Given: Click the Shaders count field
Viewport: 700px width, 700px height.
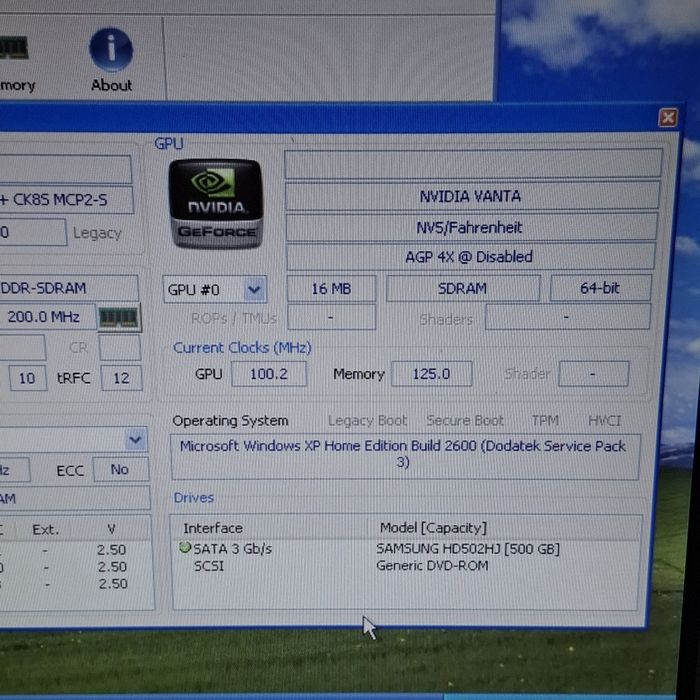Looking at the screenshot, I should [x=567, y=317].
